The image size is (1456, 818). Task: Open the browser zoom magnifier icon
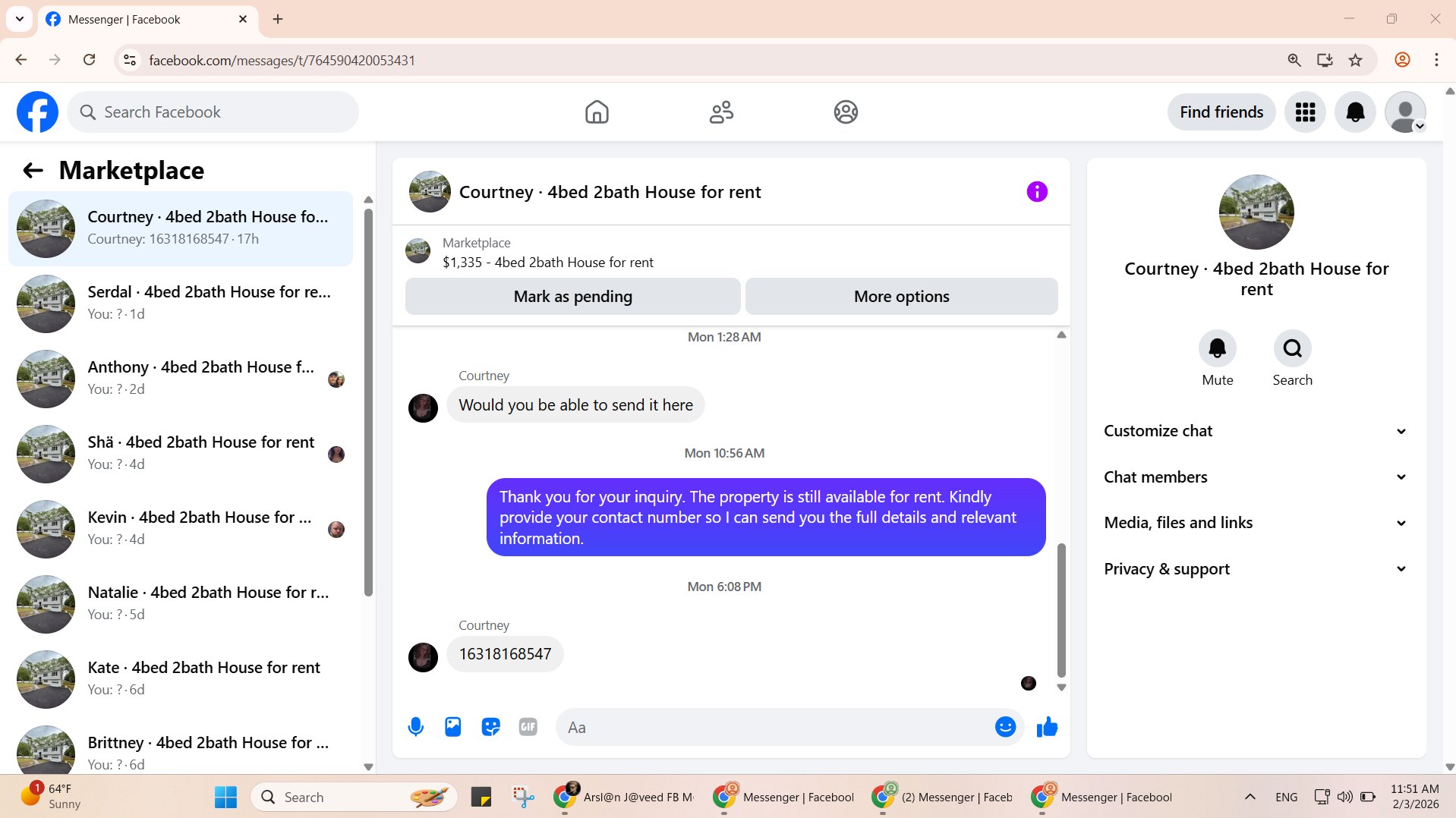(x=1294, y=60)
